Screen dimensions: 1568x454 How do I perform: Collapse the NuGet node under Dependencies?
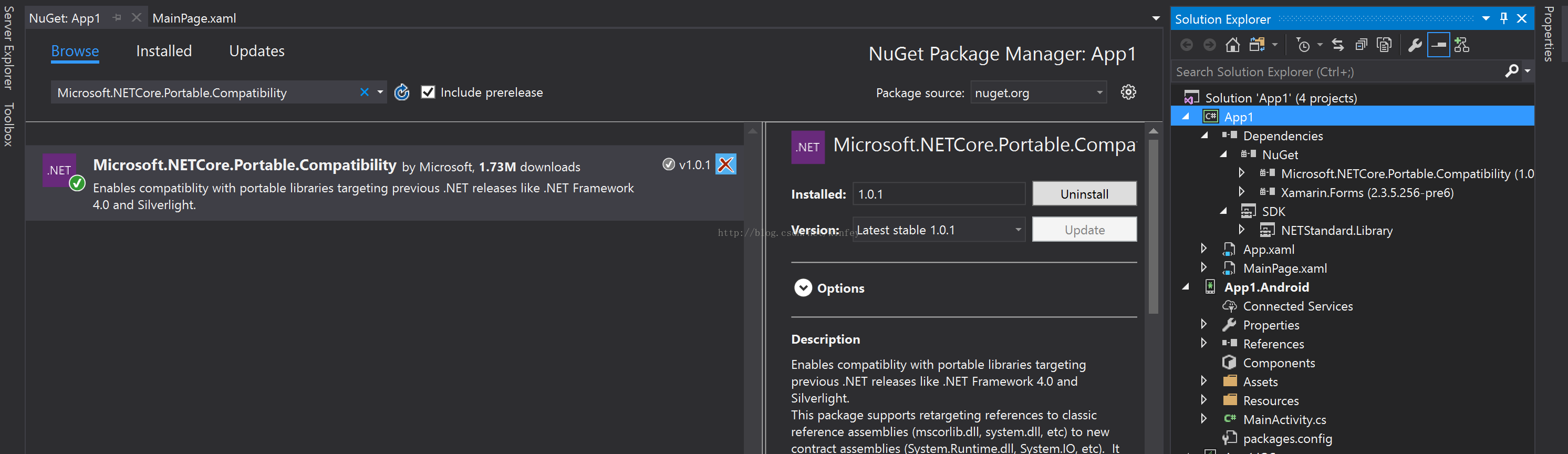[1223, 154]
